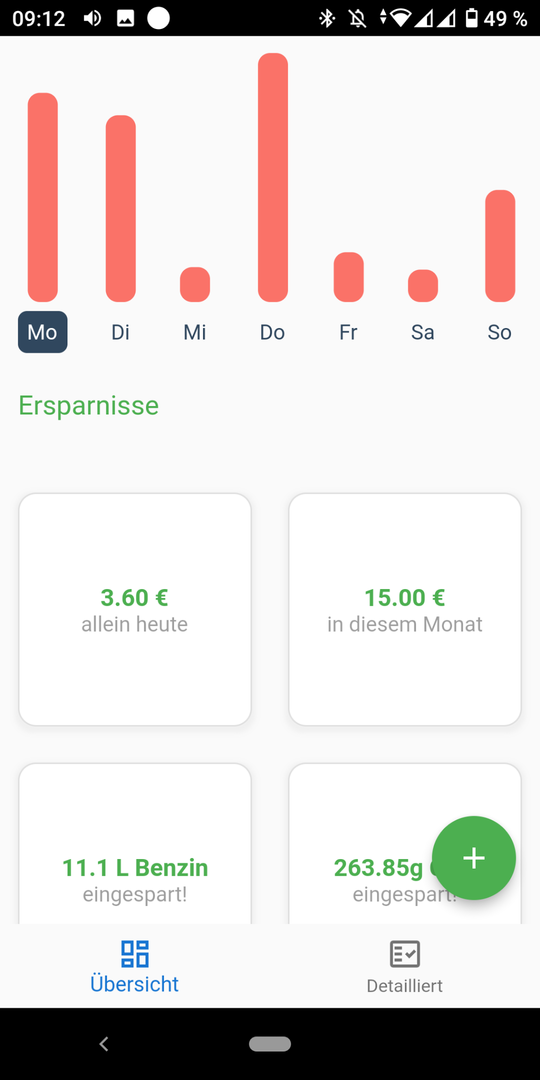
Task: Open the 3.60 € allein heute card
Action: (x=135, y=610)
